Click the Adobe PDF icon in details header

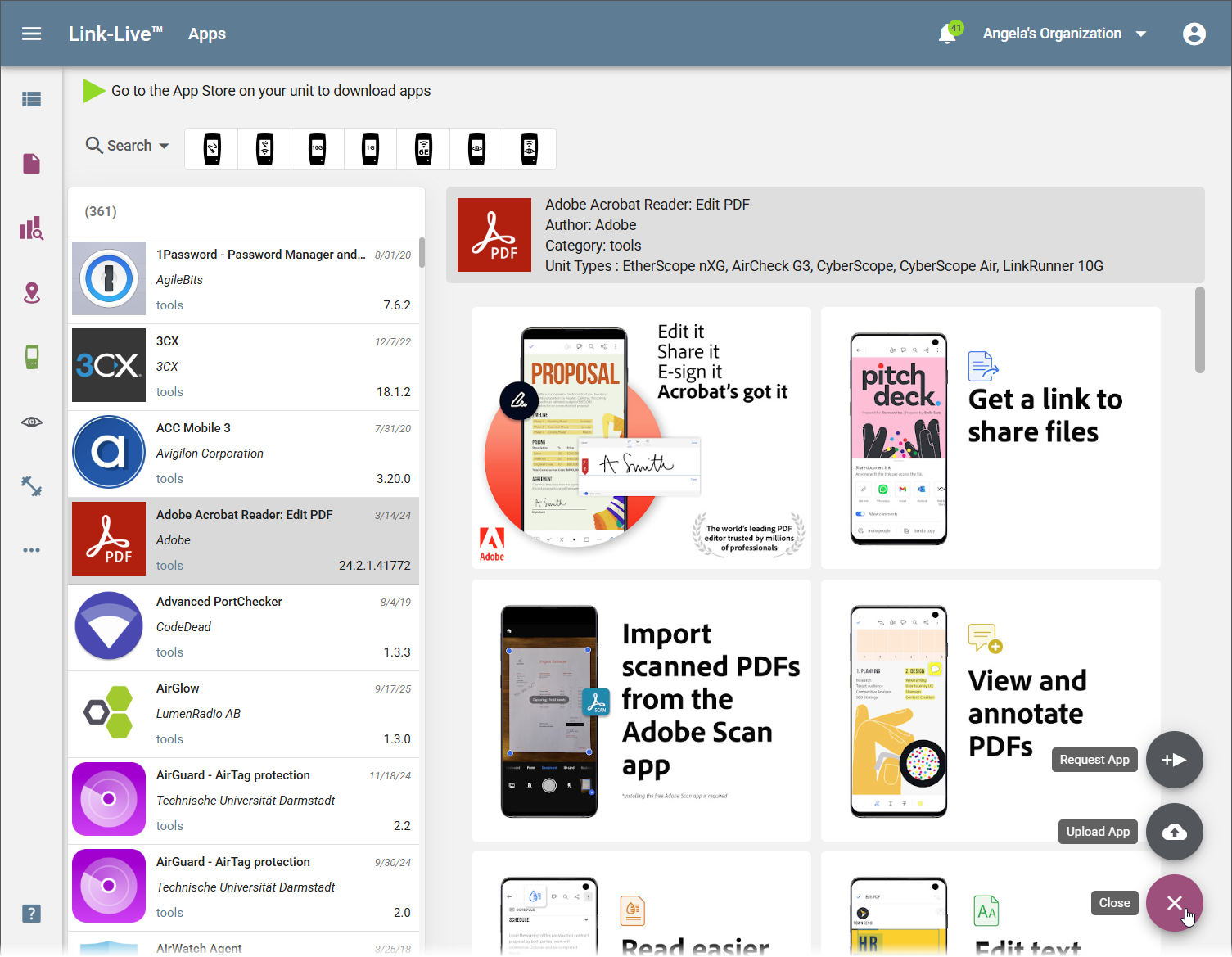(494, 235)
